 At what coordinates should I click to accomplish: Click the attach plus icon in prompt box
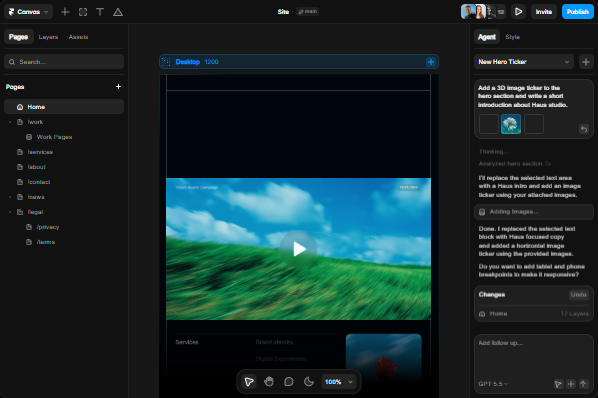[x=571, y=384]
